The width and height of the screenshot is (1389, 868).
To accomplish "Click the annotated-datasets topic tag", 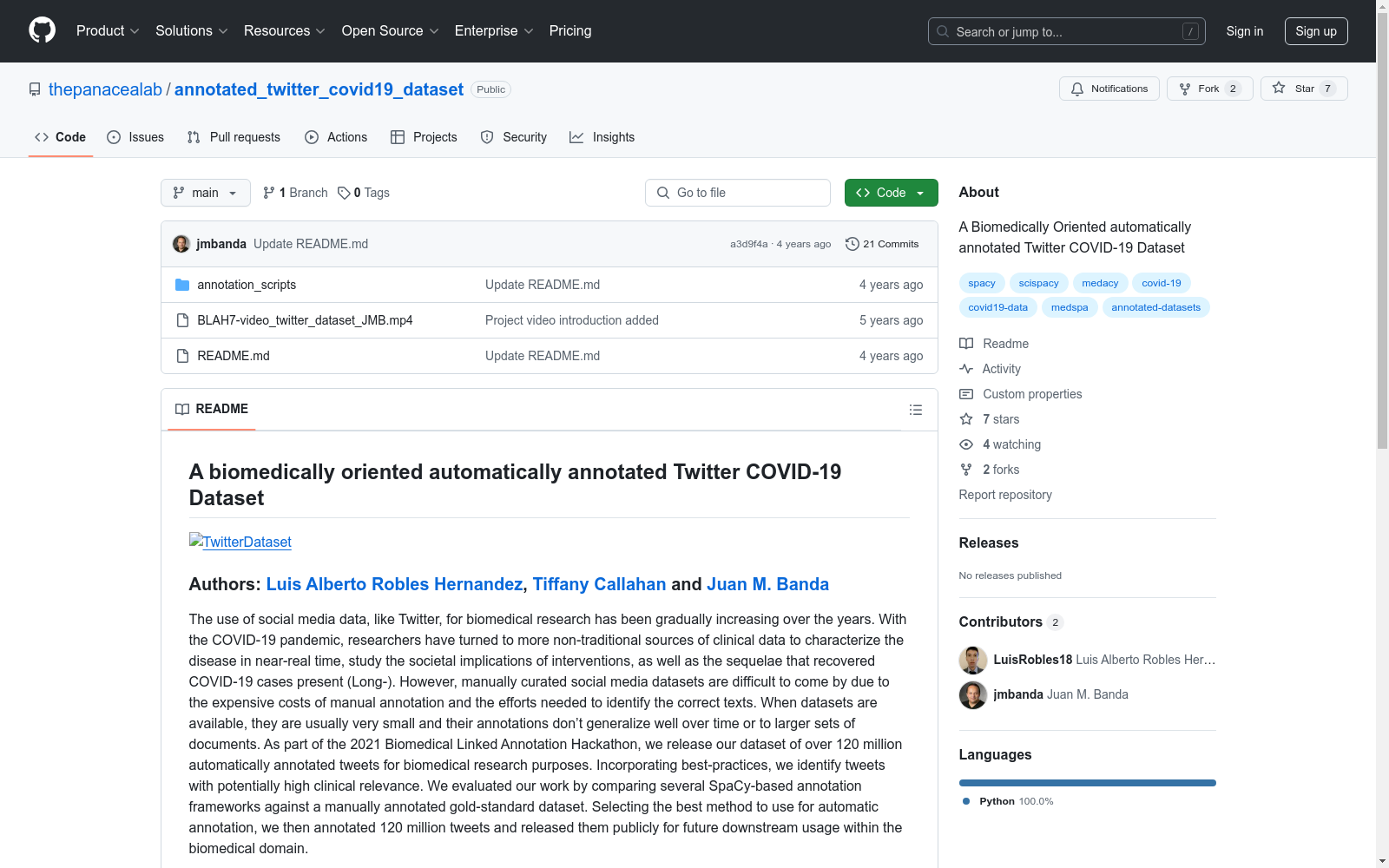I will (1156, 307).
